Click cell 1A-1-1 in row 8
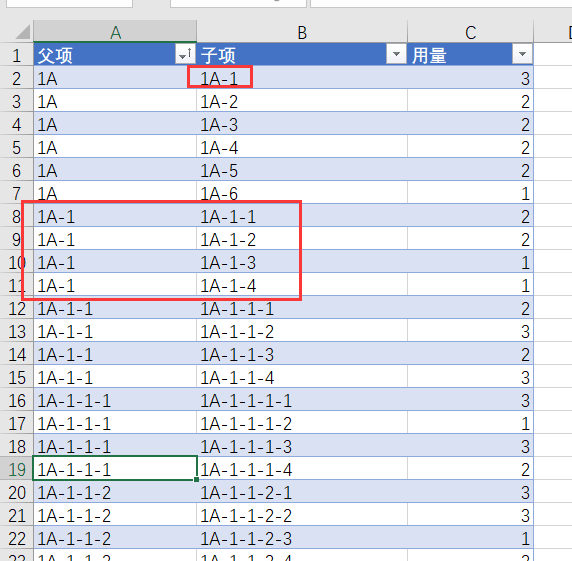The width and height of the screenshot is (572, 561). [302, 216]
